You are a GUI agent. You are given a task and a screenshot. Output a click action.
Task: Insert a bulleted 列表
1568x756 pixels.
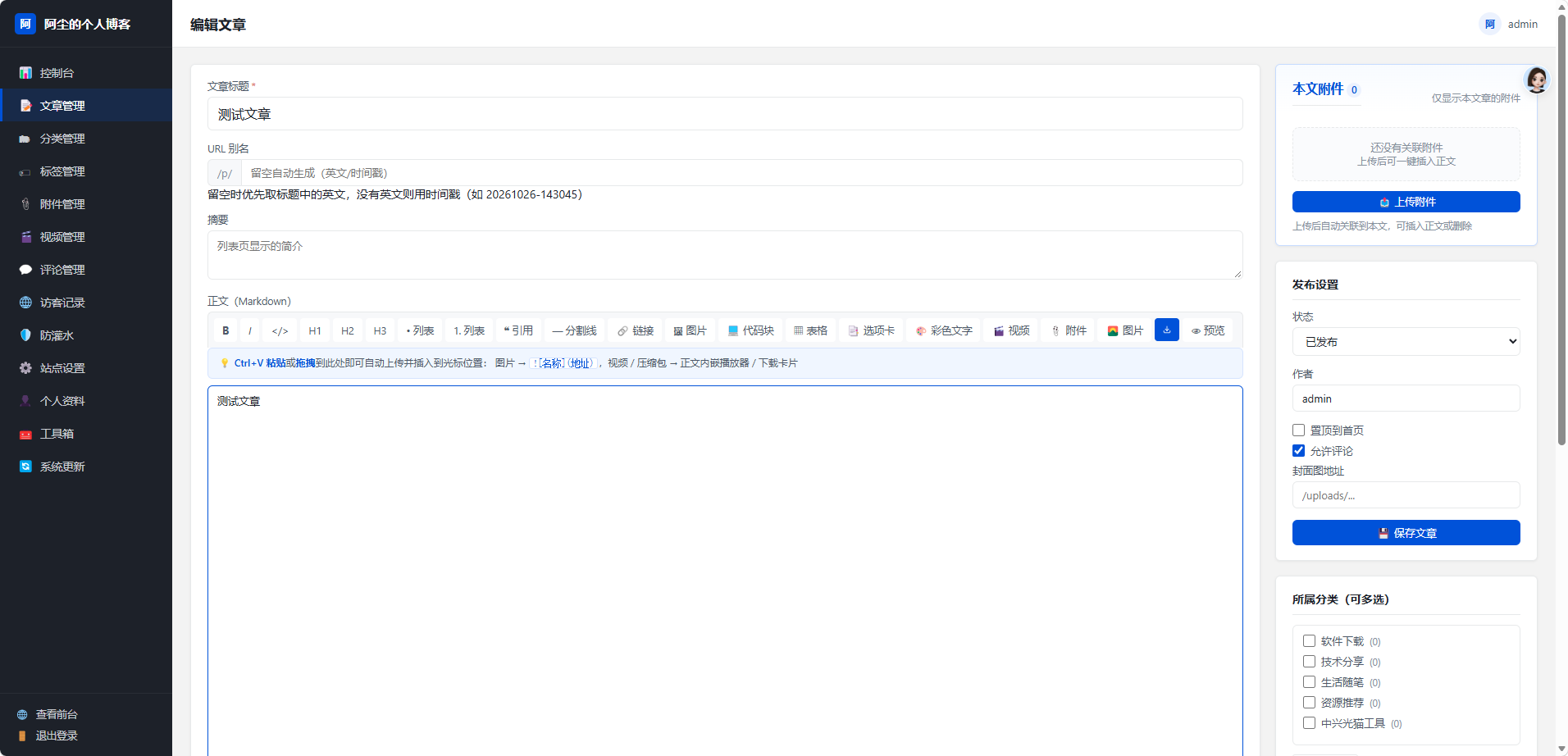click(x=420, y=330)
